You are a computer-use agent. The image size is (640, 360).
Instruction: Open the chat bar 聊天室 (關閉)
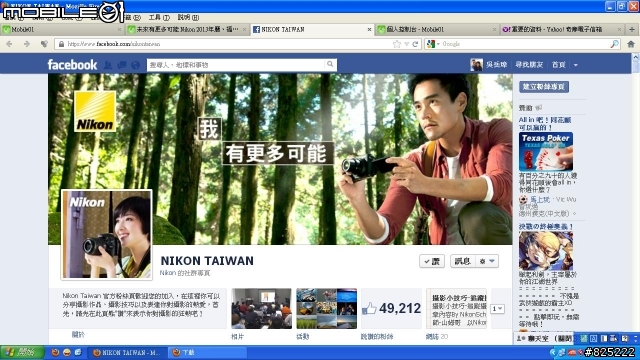pos(544,338)
